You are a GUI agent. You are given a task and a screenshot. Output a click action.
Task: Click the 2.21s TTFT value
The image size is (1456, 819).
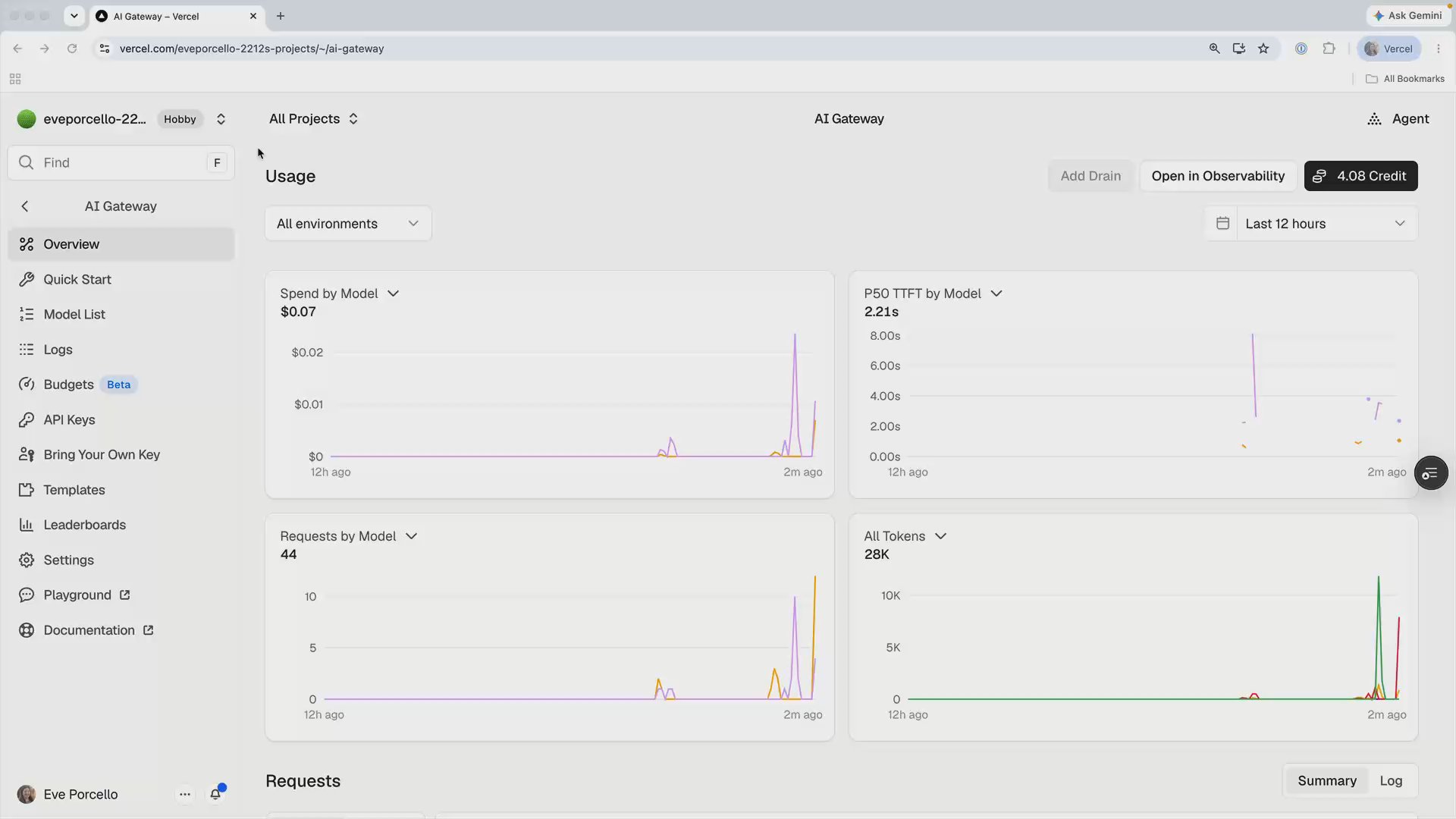(881, 312)
